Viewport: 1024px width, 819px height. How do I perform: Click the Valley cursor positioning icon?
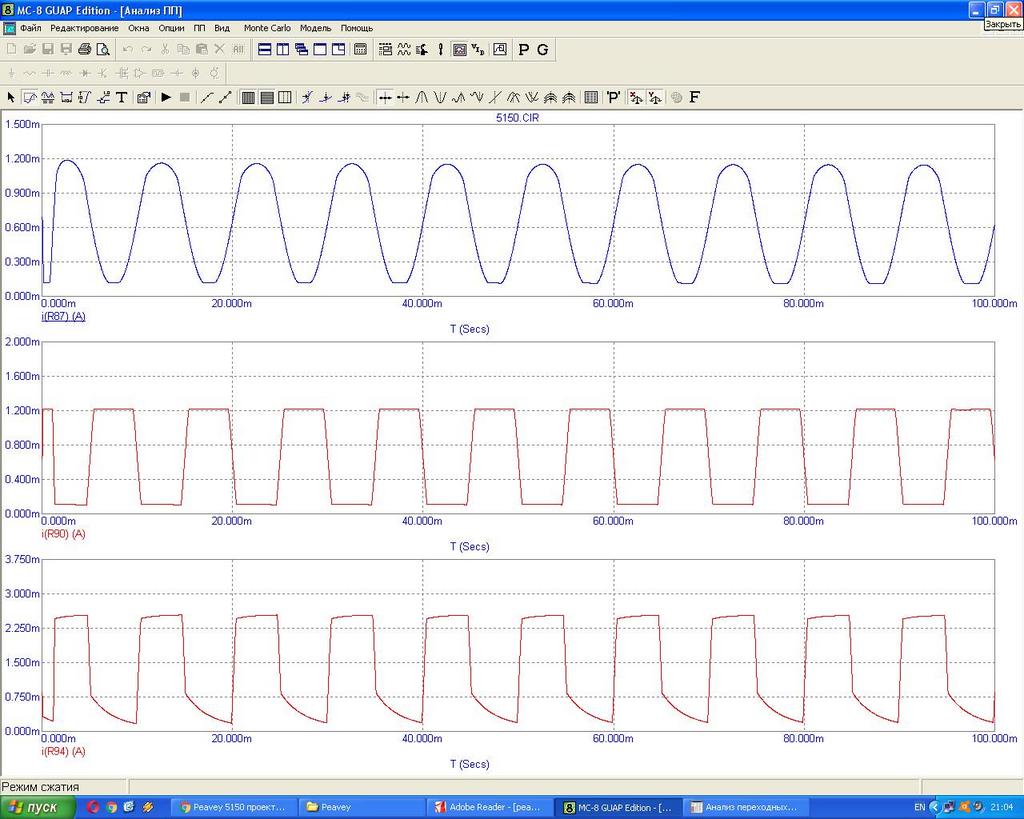pyautogui.click(x=440, y=97)
